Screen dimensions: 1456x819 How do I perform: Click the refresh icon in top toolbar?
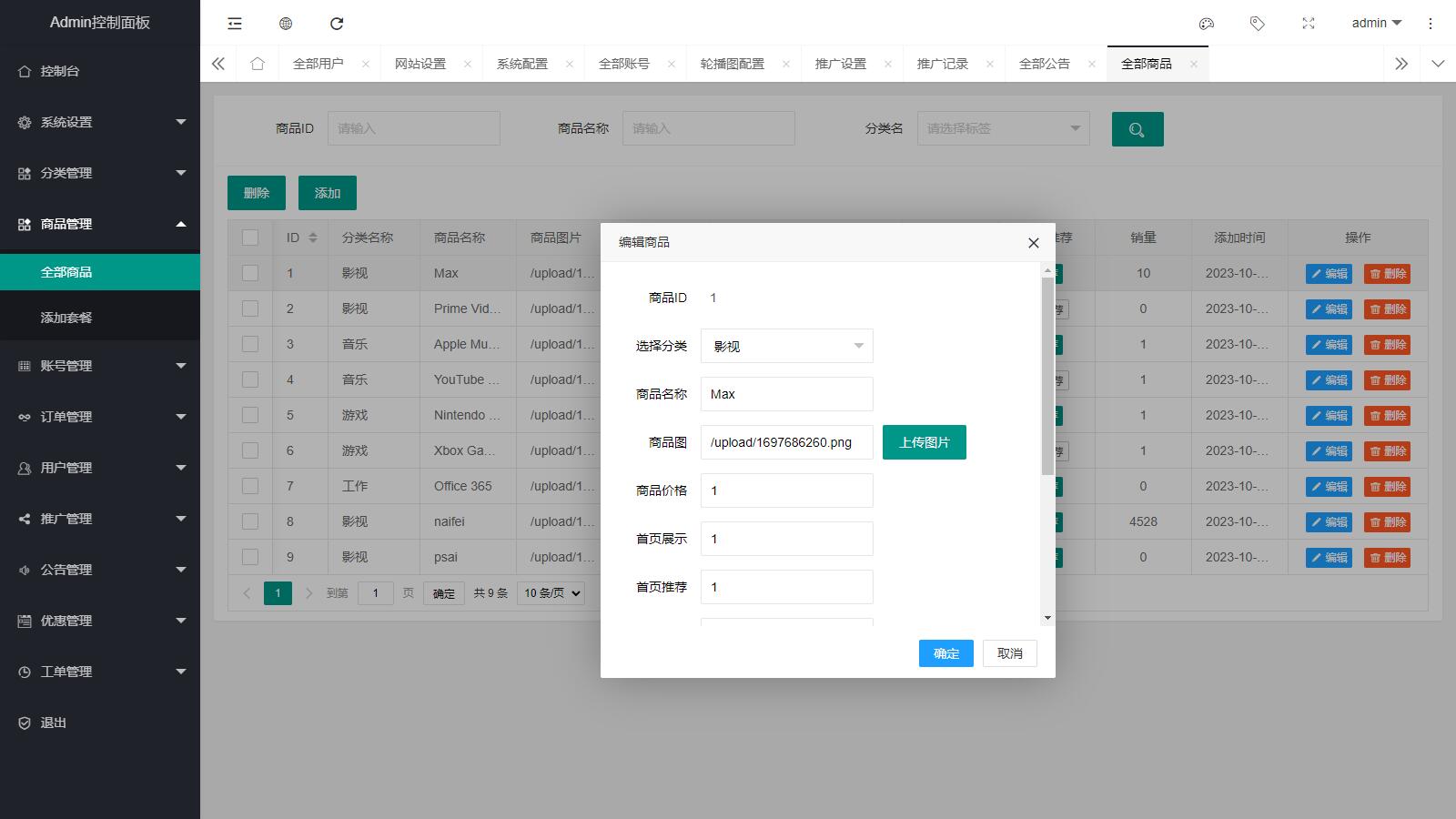click(337, 24)
